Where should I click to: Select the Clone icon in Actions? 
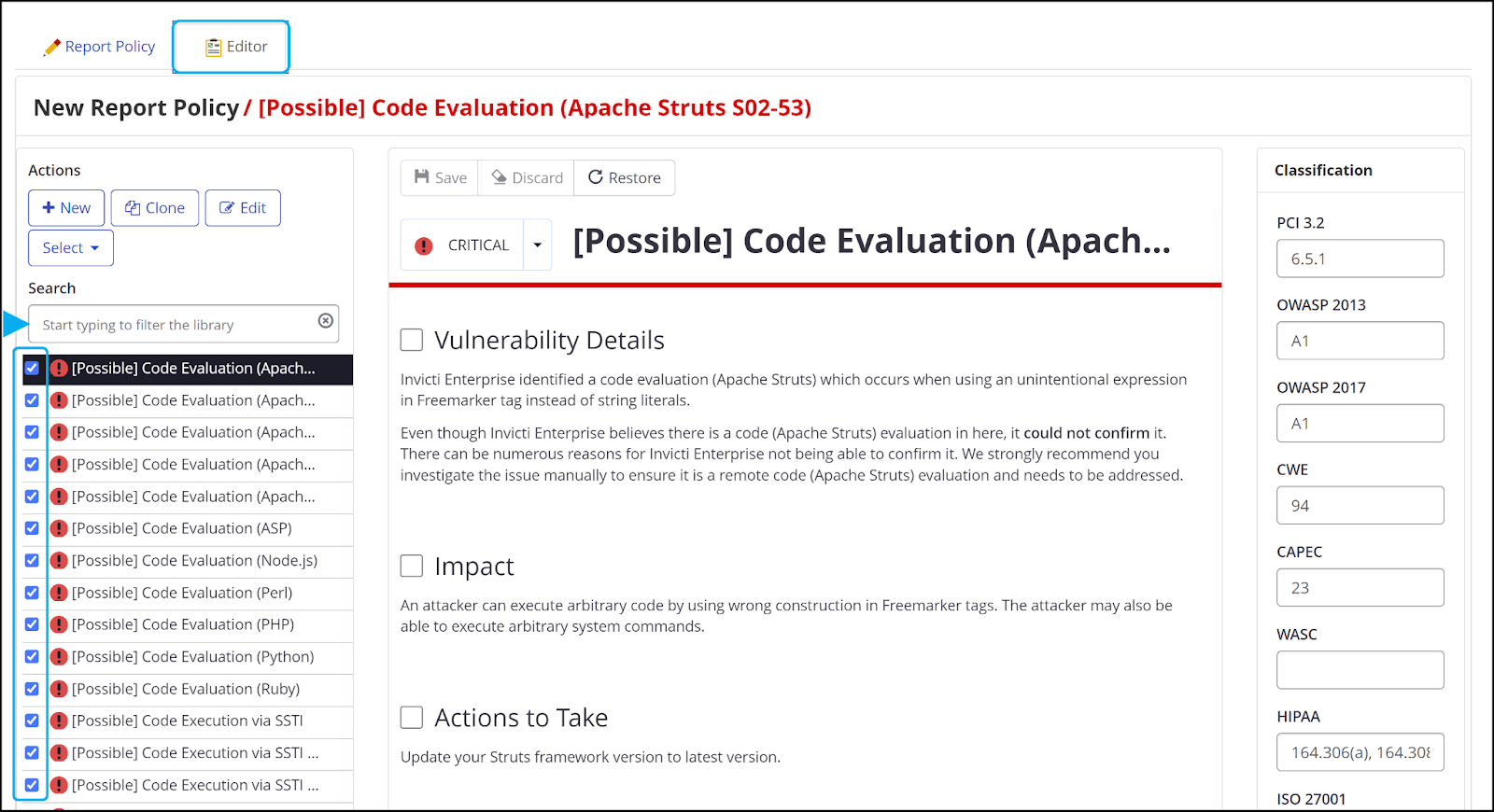132,207
